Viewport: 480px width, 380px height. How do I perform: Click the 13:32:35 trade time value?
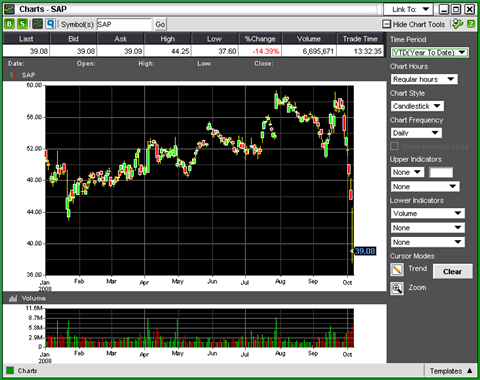click(x=368, y=51)
